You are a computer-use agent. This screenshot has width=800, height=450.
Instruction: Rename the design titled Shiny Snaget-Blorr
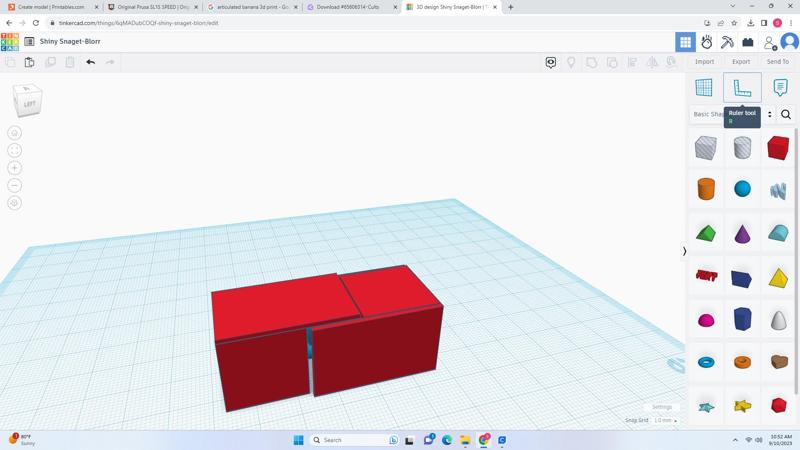coord(70,41)
